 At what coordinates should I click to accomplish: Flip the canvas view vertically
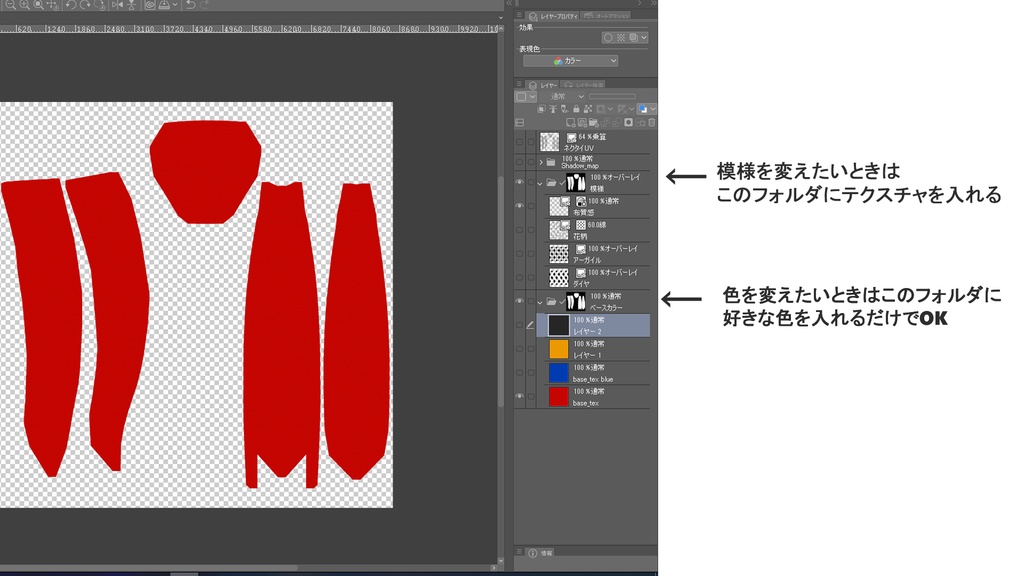tap(131, 5)
